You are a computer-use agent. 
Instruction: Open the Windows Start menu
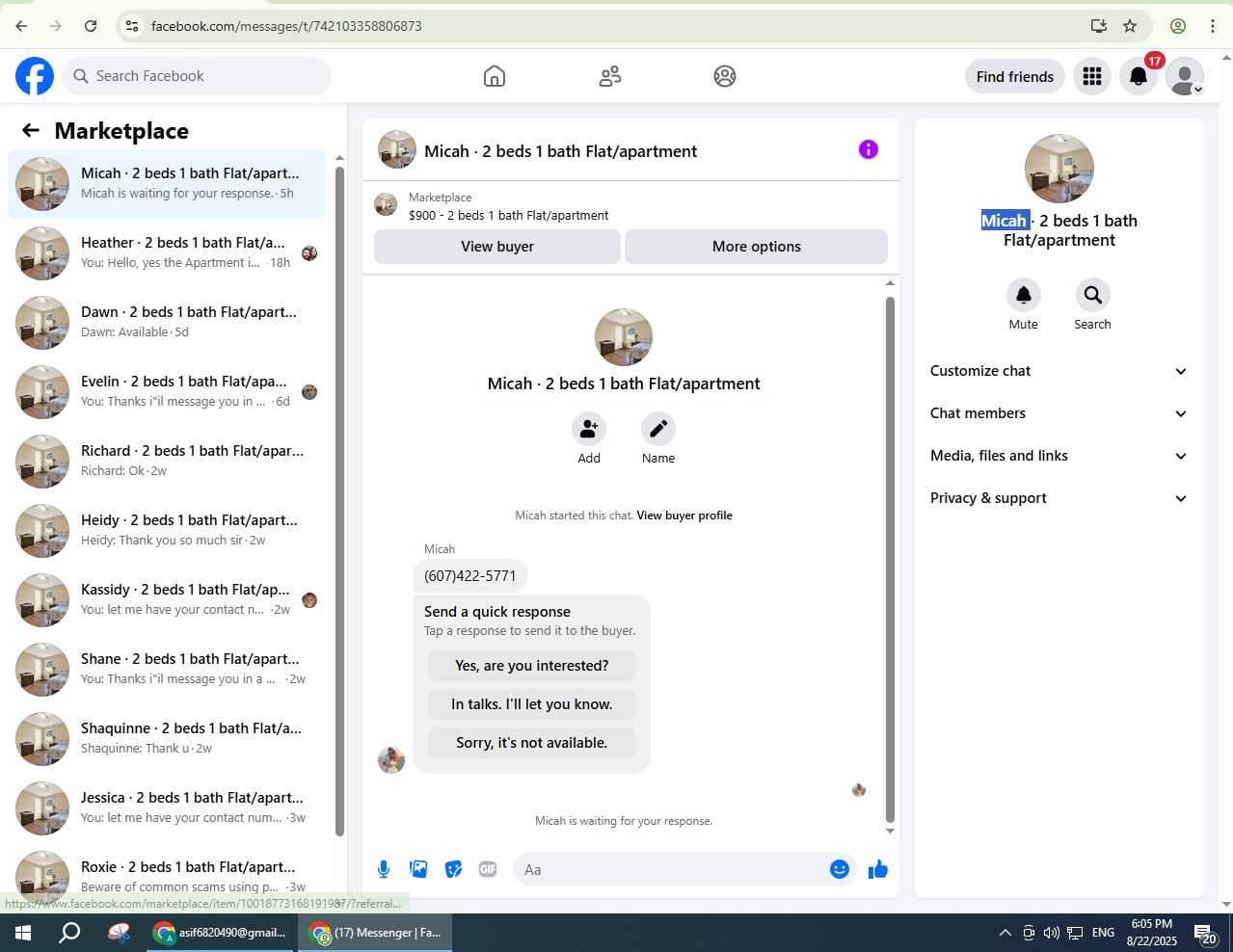click(x=23, y=933)
